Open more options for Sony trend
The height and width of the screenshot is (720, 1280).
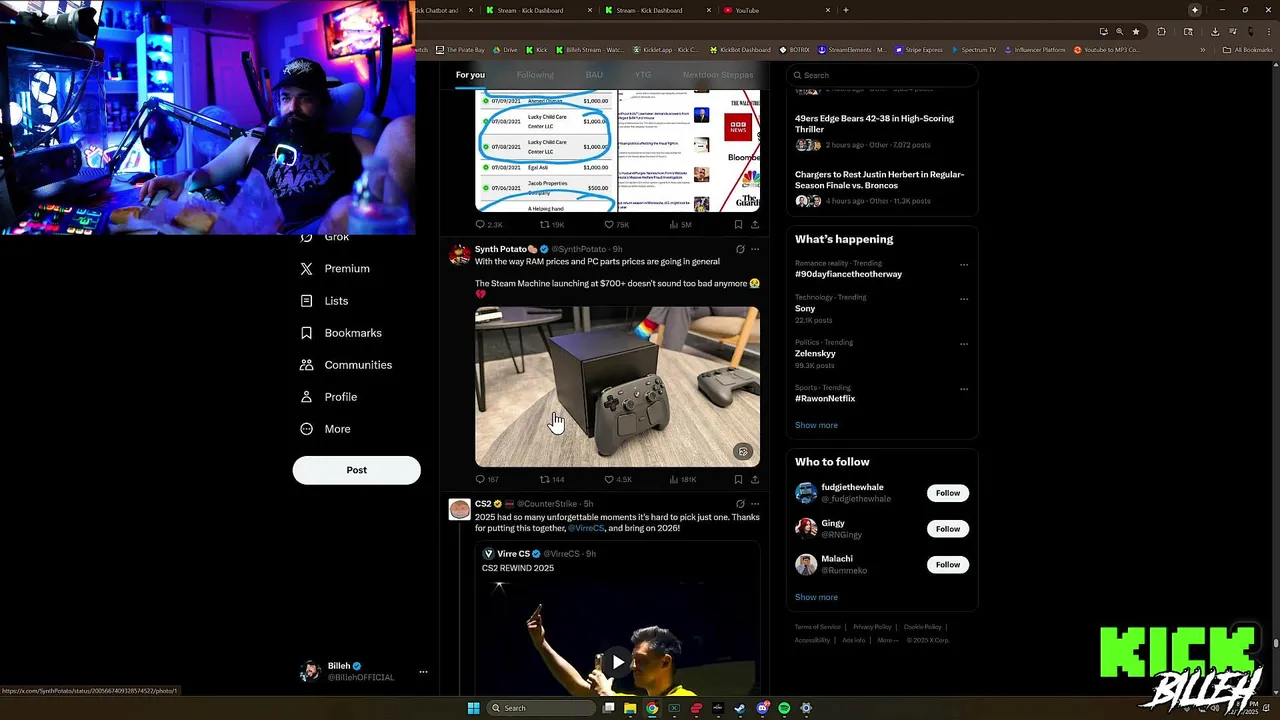tap(964, 299)
